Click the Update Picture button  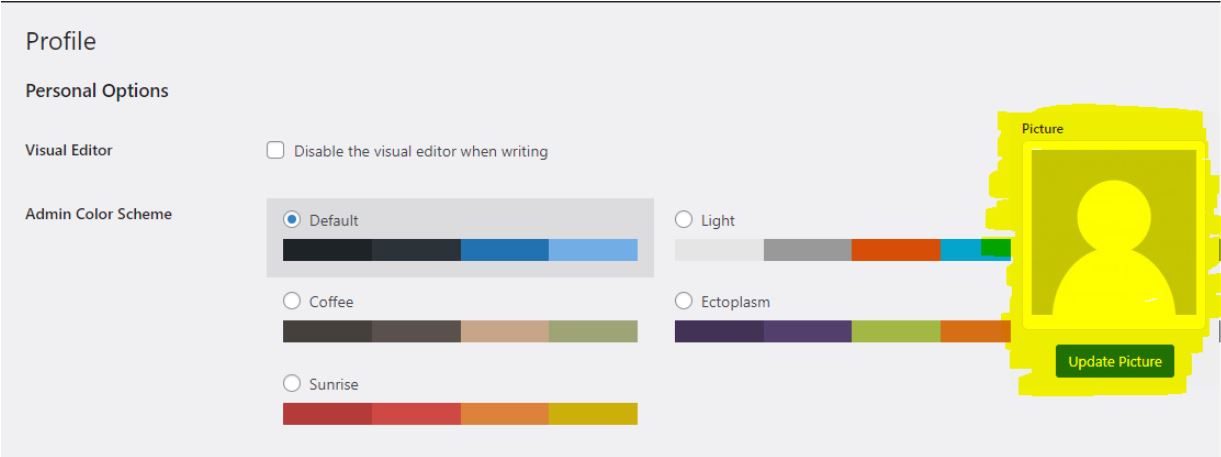[1115, 362]
